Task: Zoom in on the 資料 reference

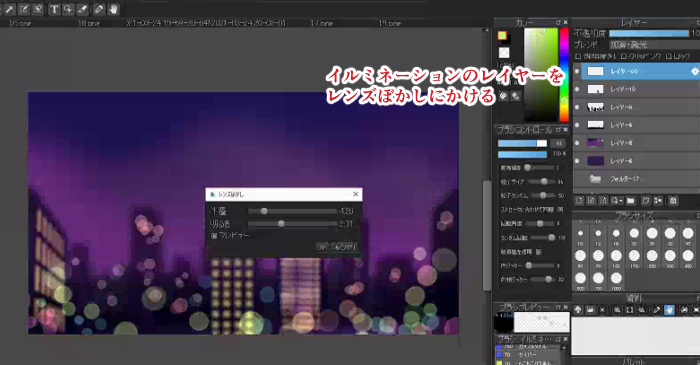Action: 617,310
